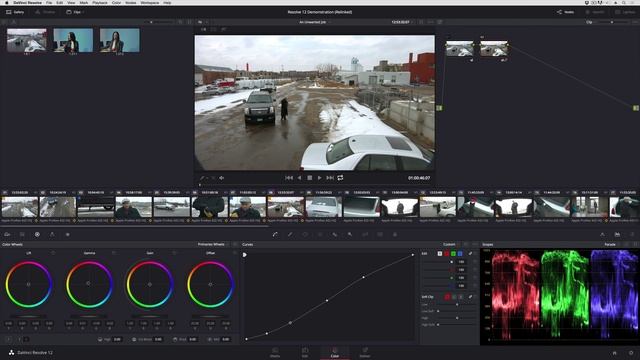Screen dimensions: 640x360
Task: Open the Blur palette icon
Action: [335, 235]
